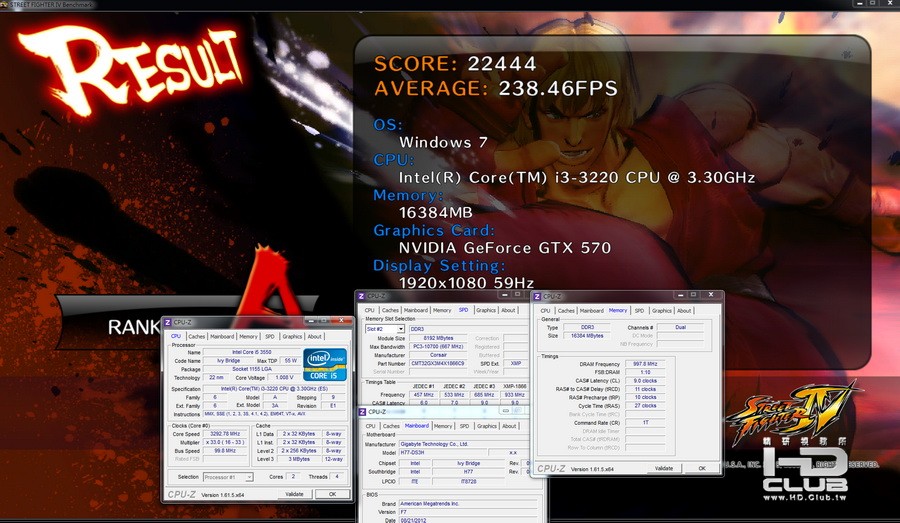Select the CPU tab in the SPD window
900x523 pixels.
[x=370, y=310]
